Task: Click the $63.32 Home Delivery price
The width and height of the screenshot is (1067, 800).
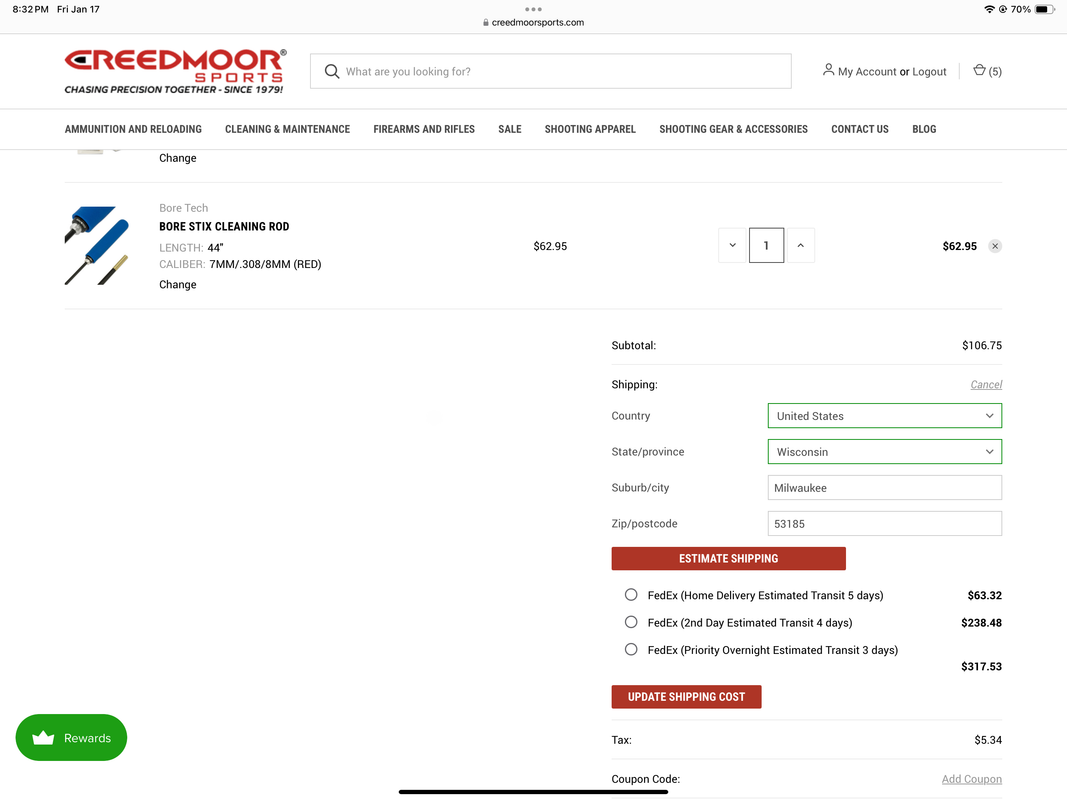Action: coord(985,595)
